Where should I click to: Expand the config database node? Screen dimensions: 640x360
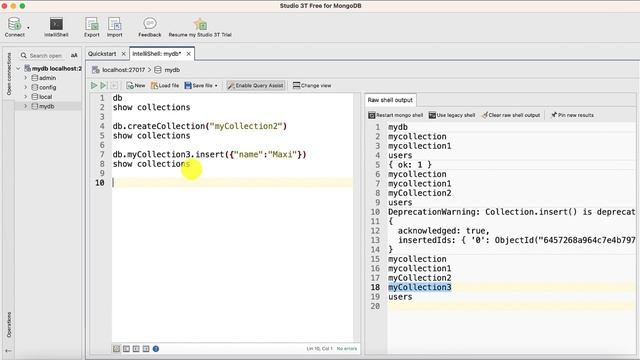pos(26,87)
